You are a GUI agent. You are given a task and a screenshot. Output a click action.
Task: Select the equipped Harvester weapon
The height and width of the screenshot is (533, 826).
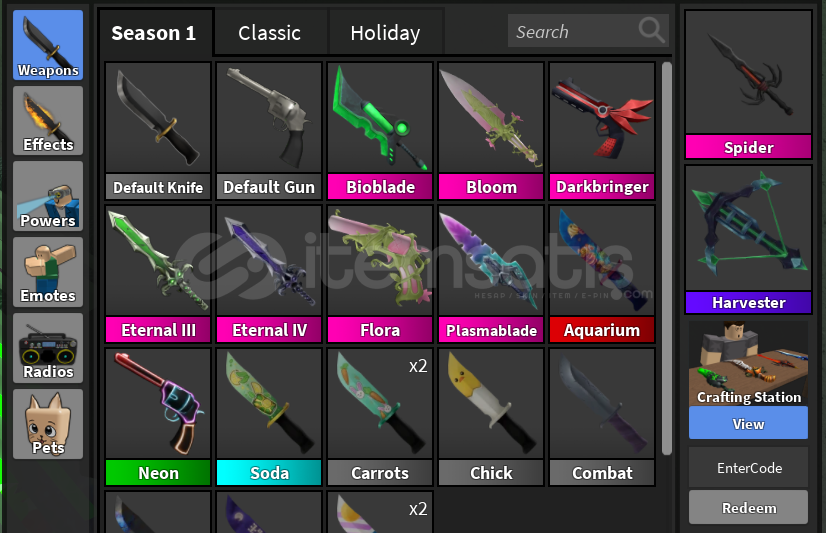coord(748,240)
